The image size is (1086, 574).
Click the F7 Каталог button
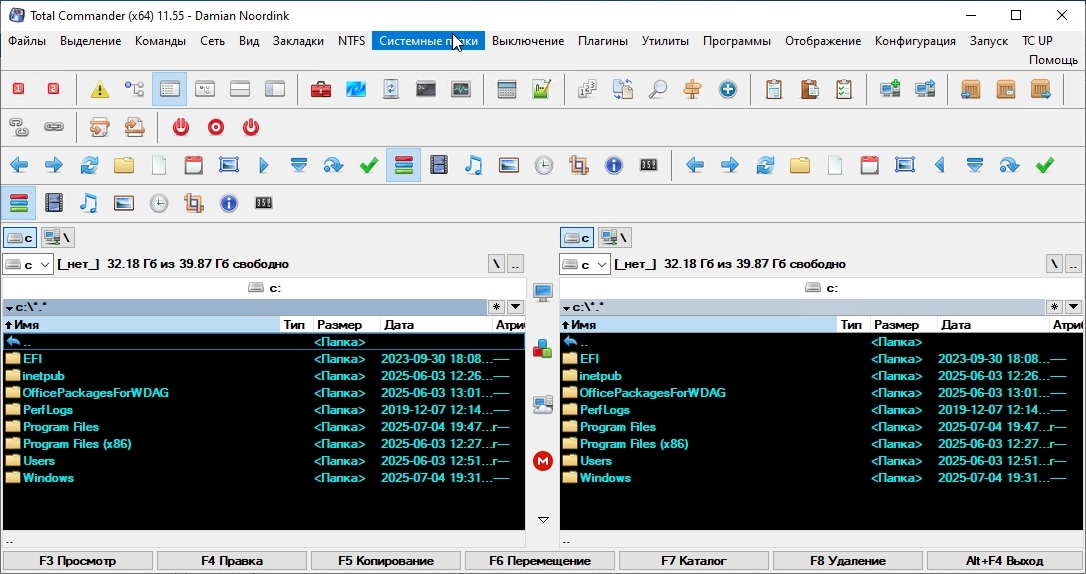click(x=694, y=561)
